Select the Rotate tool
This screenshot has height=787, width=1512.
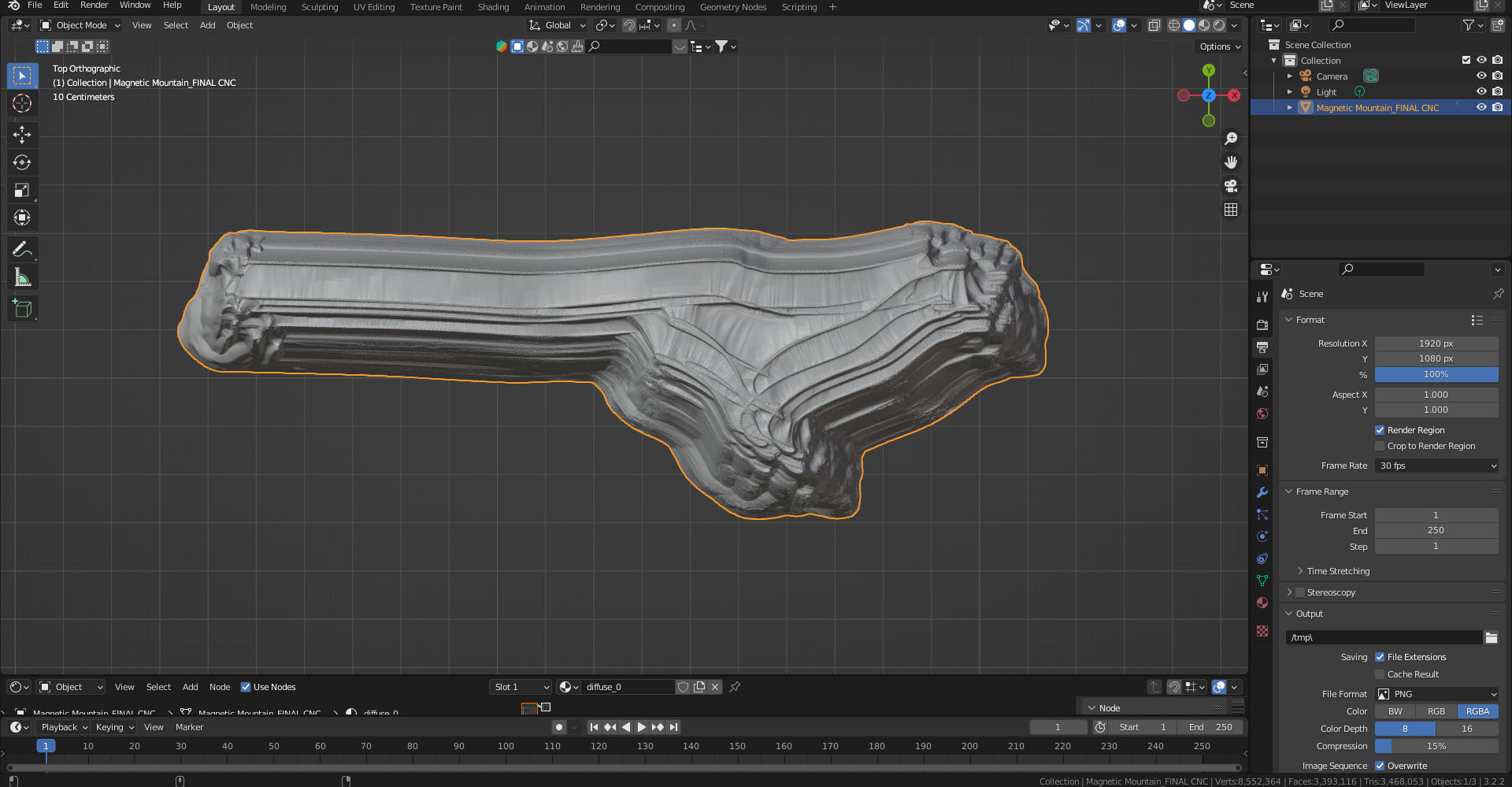coord(22,162)
